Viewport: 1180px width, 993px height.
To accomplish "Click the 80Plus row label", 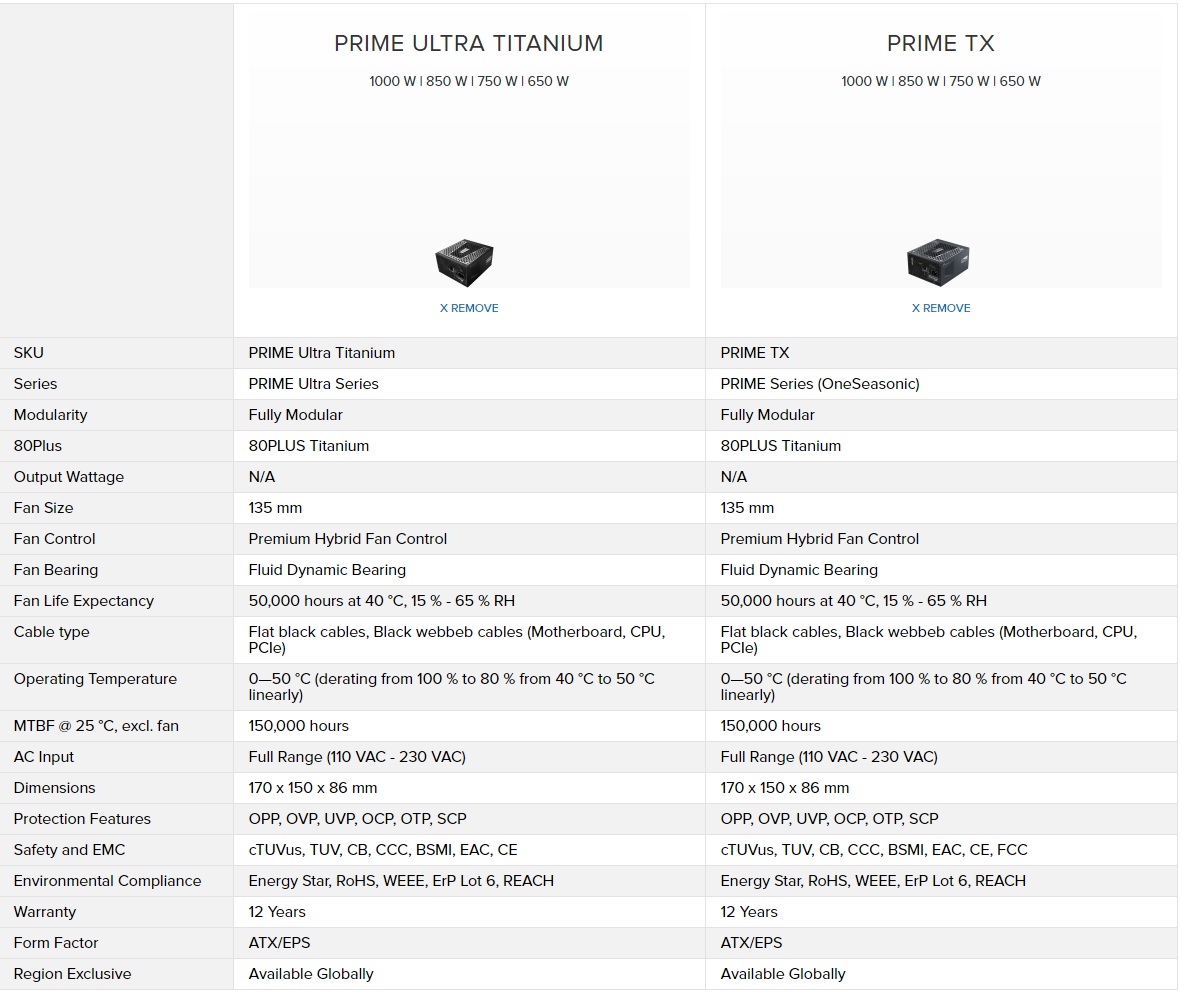I will [x=38, y=446].
